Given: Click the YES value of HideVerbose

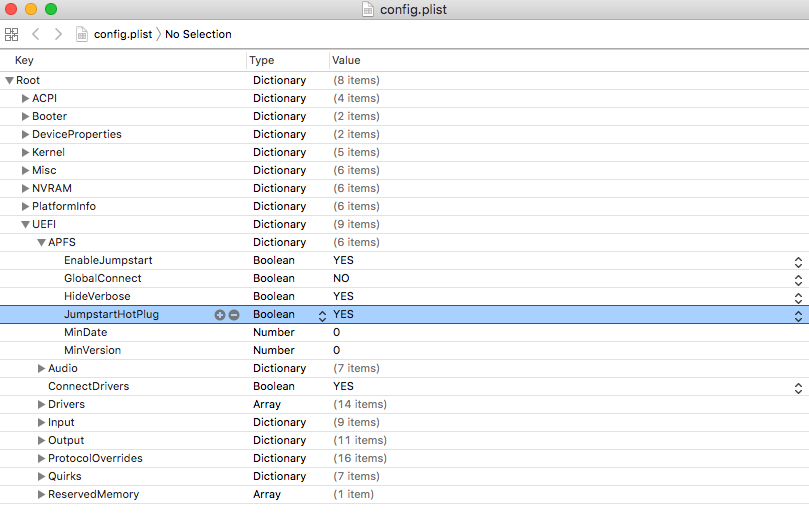Looking at the screenshot, I should pyautogui.click(x=343, y=297).
